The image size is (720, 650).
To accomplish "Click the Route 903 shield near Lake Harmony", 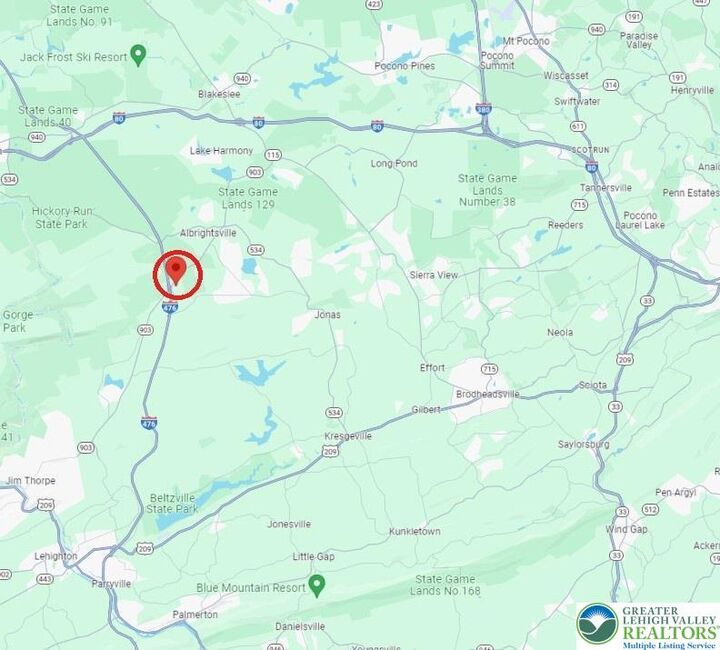I will [255, 172].
